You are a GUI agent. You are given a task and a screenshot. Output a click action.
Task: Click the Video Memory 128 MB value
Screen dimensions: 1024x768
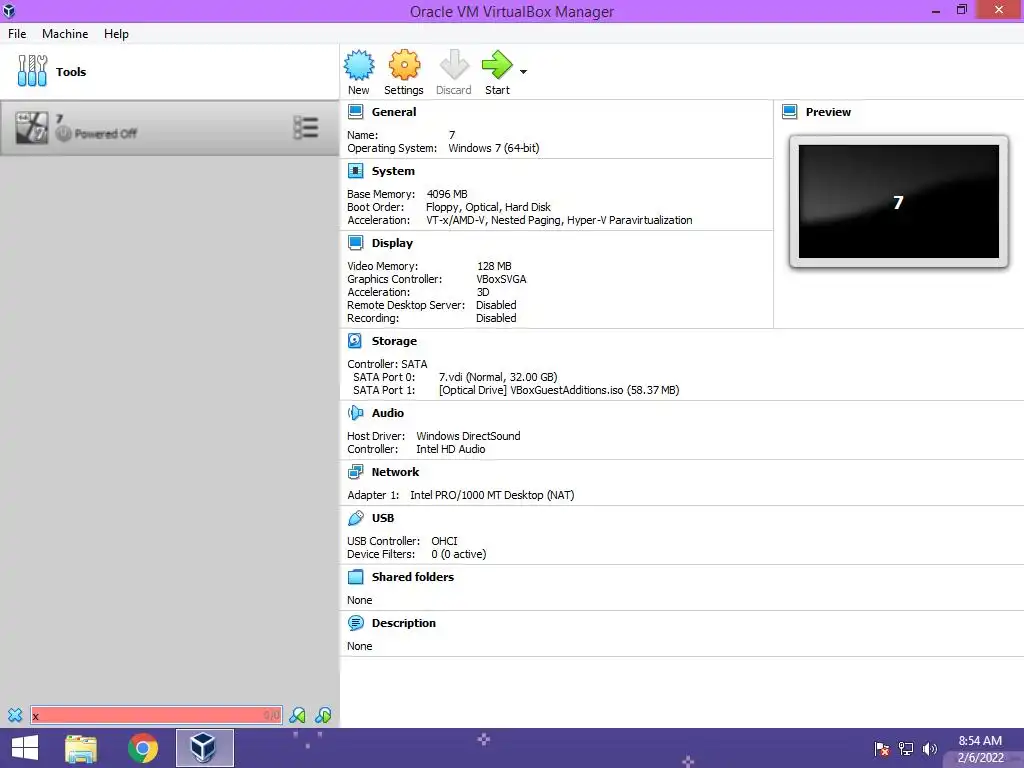point(494,266)
